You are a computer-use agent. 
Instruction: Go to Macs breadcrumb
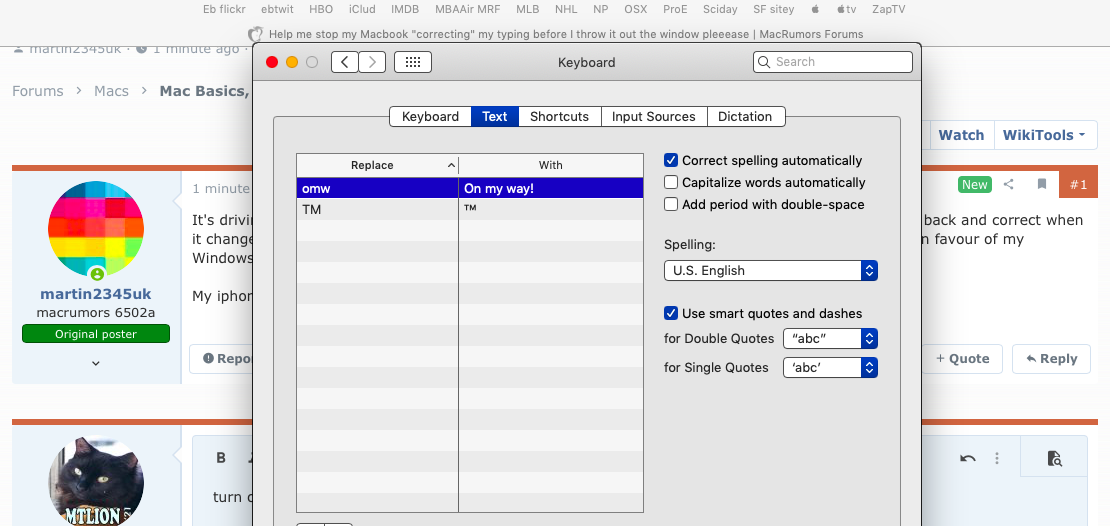tap(111, 91)
